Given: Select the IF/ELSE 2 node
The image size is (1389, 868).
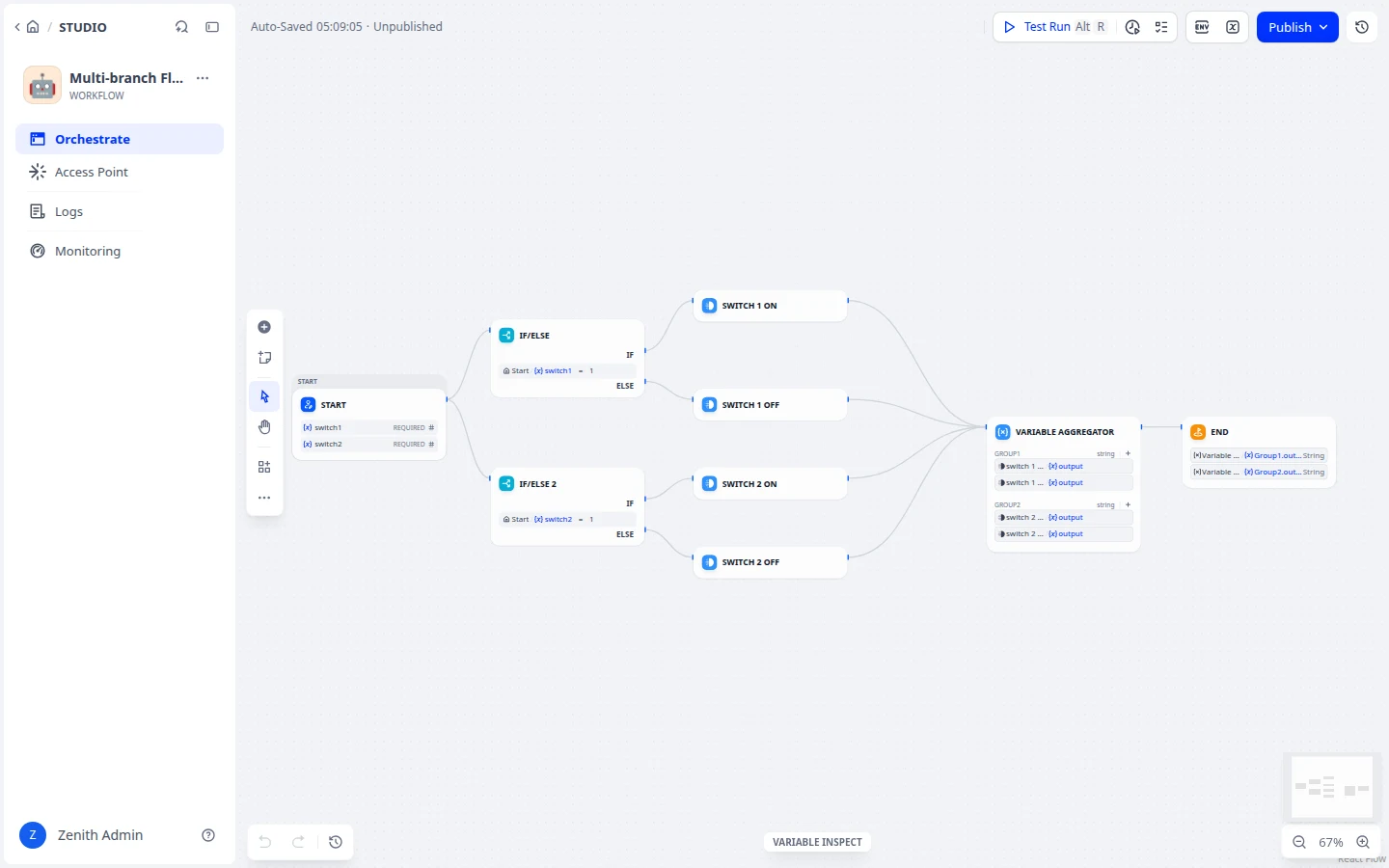Looking at the screenshot, I should pos(568,506).
